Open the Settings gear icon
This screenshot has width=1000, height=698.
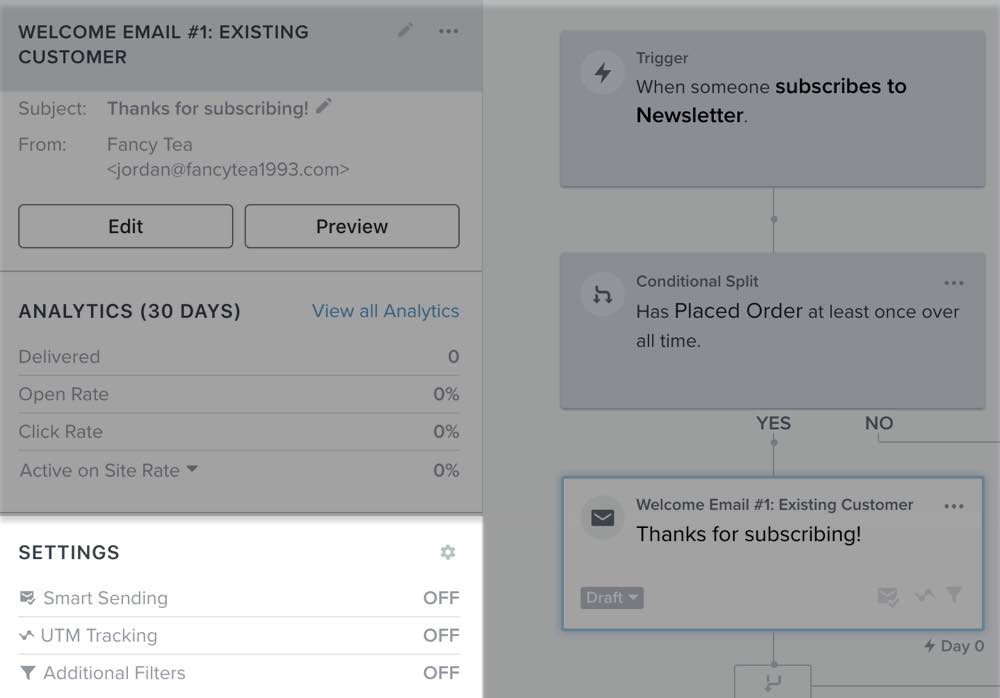(x=447, y=551)
